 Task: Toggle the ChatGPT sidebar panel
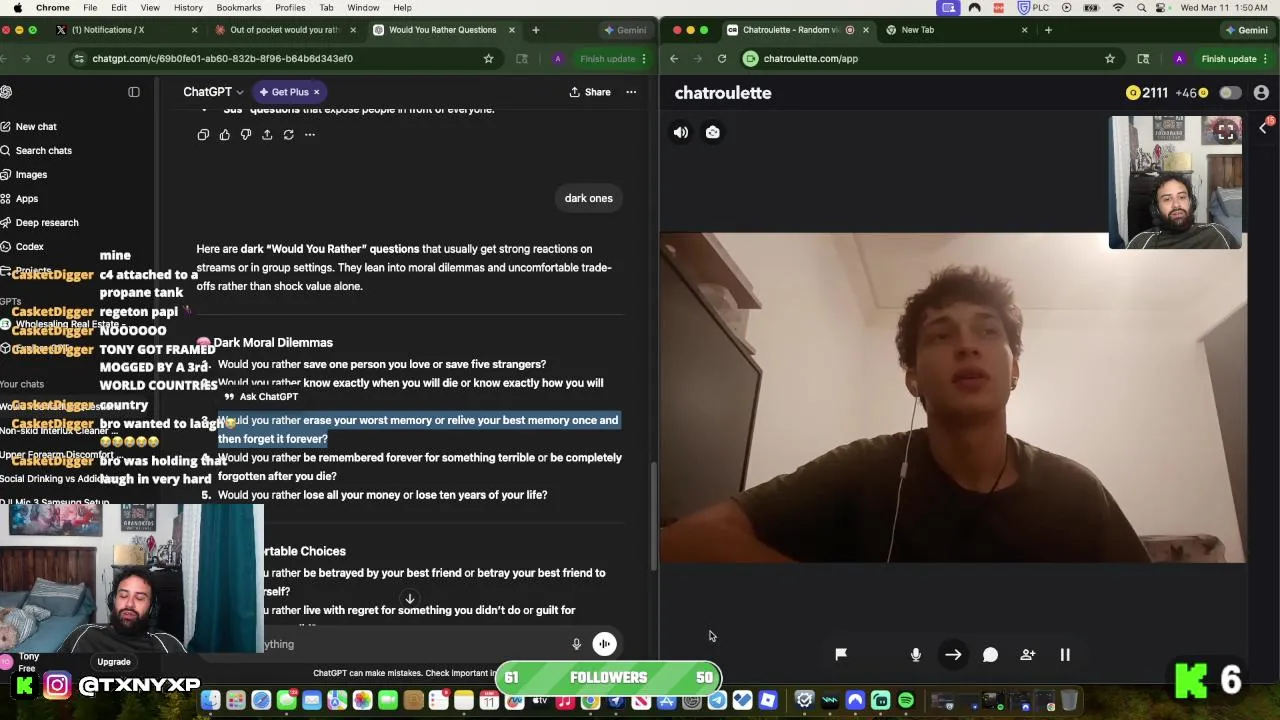pos(134,92)
